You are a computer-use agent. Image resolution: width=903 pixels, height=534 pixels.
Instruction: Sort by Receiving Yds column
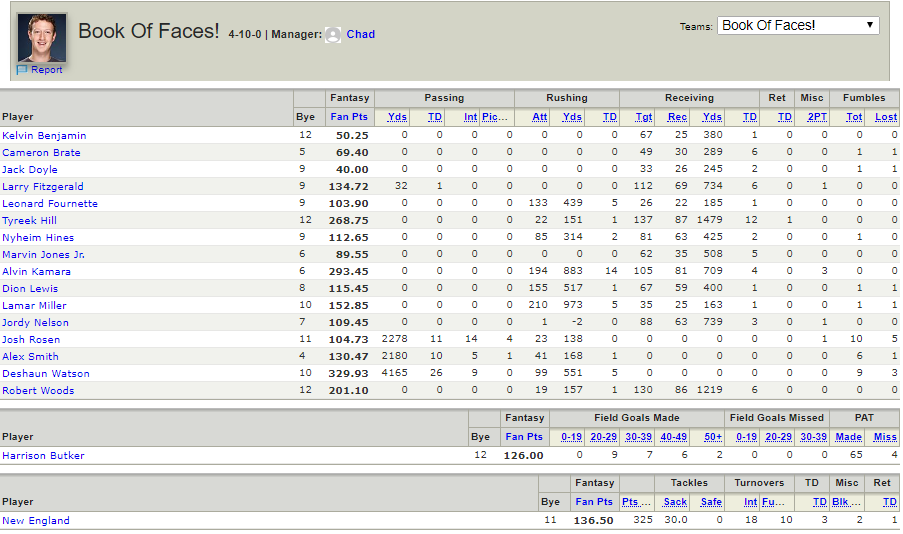point(712,117)
